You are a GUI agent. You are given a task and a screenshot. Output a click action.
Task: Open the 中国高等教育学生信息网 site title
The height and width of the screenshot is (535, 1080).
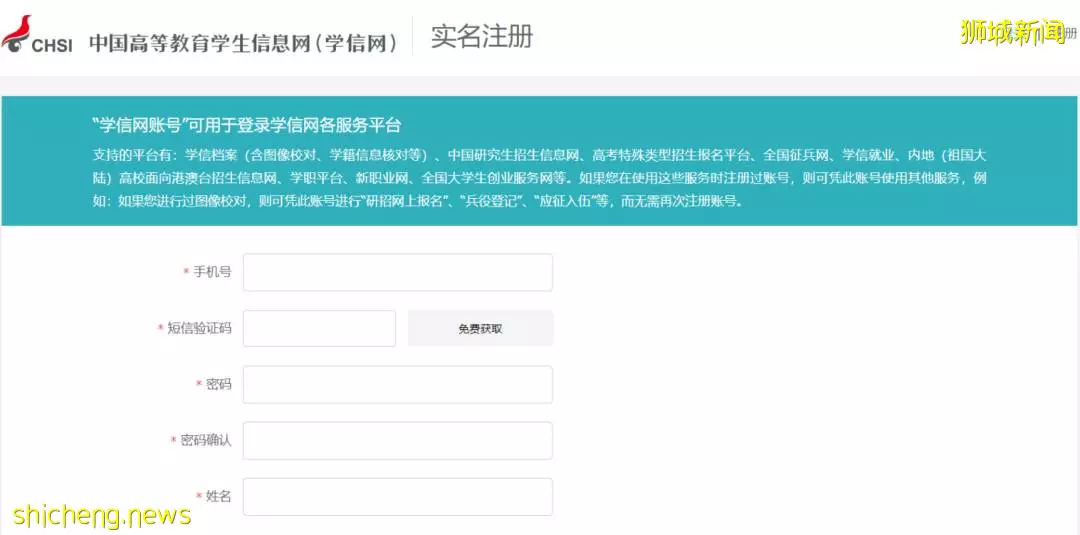(x=244, y=43)
